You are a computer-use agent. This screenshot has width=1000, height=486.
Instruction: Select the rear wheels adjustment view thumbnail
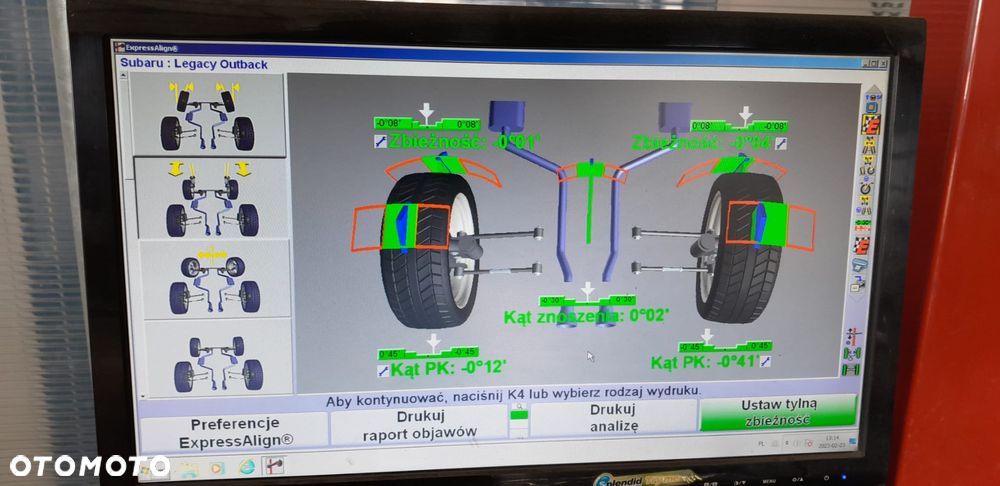pos(212,198)
